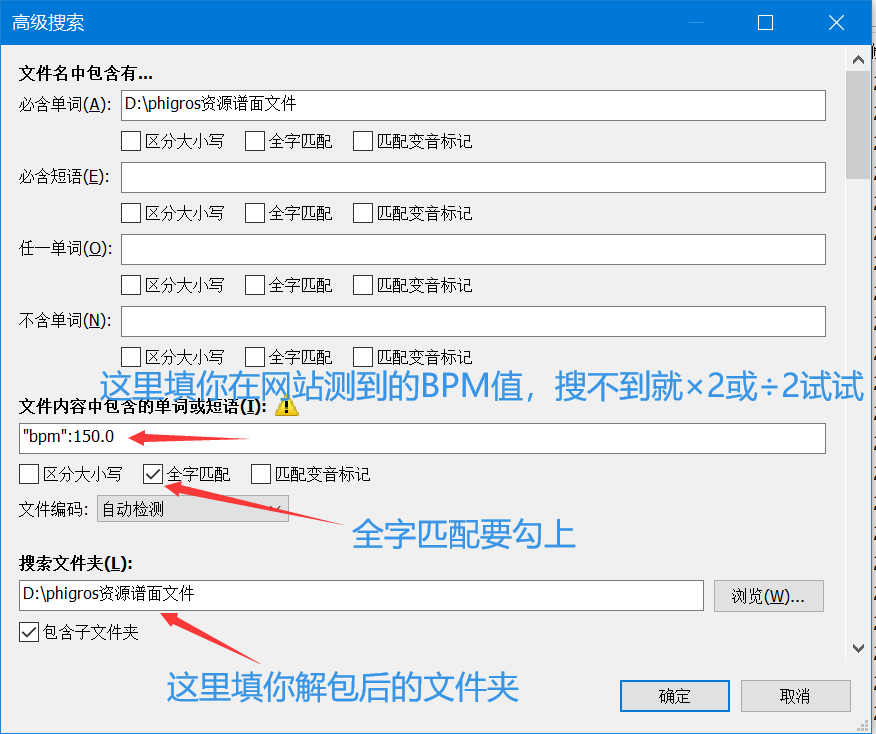Uncheck the 全字匹配 box below the bpm field

152,473
